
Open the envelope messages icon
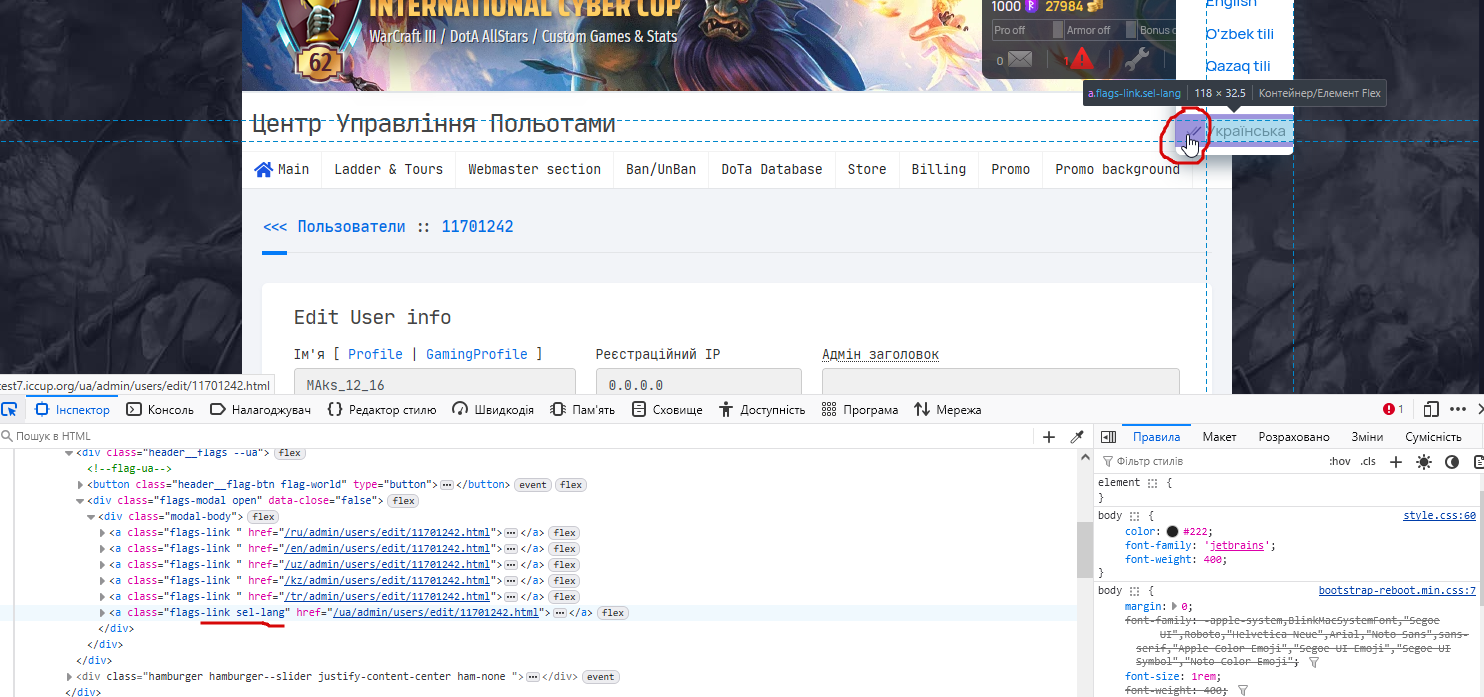point(1019,60)
